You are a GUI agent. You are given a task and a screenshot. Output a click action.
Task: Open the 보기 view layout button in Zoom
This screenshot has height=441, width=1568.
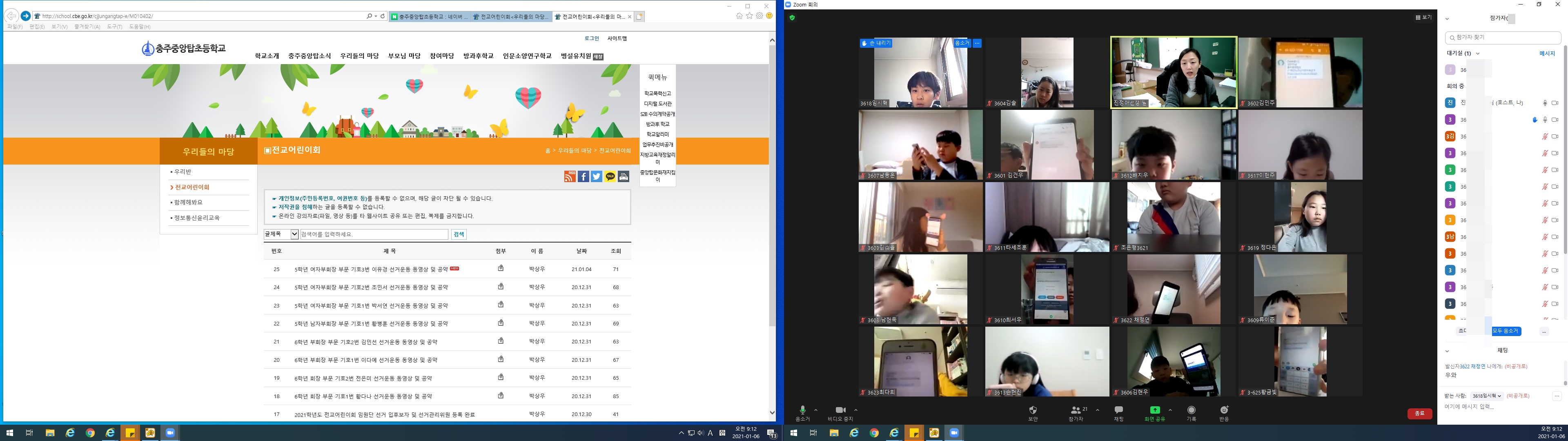click(1423, 18)
